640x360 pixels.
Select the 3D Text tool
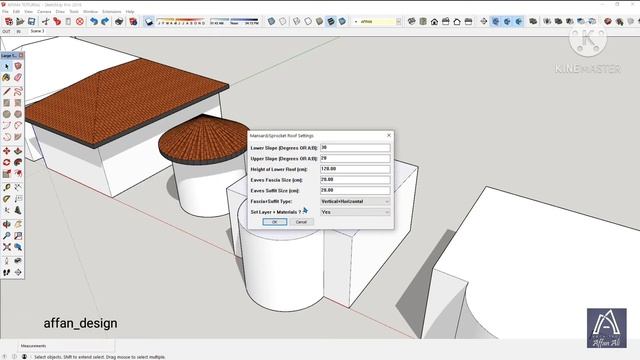[18, 210]
